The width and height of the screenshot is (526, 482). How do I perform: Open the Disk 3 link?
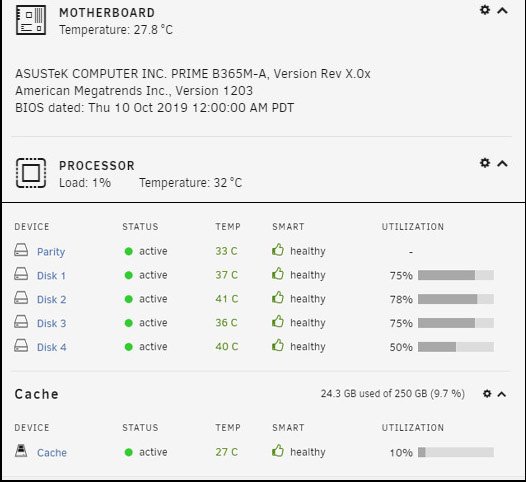tap(52, 323)
